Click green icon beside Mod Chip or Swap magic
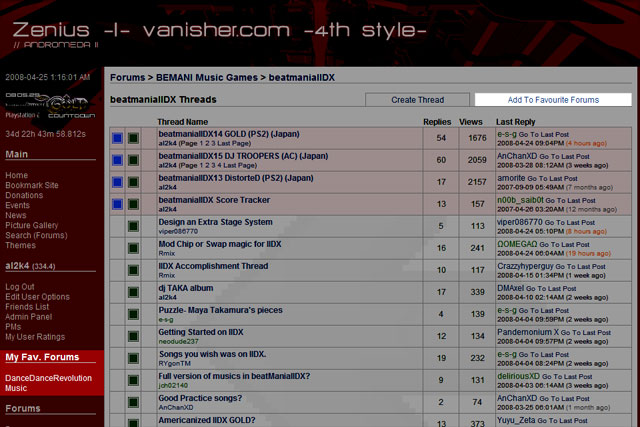 [133, 248]
